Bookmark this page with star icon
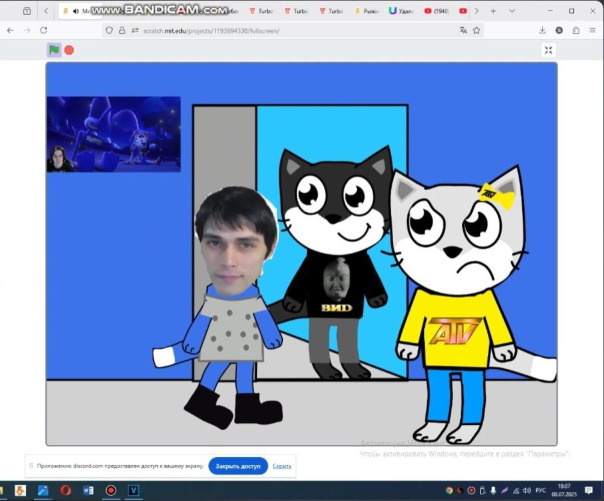The height and width of the screenshot is (501, 604). point(476,30)
